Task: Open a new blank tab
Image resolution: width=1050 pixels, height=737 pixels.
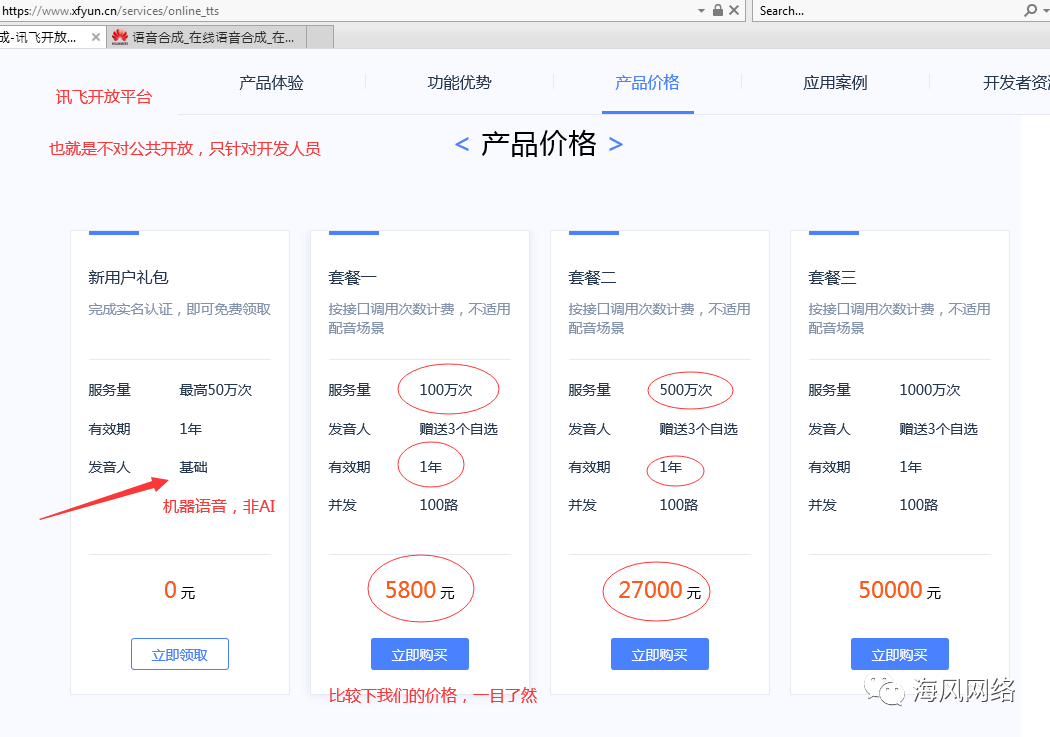Action: [x=320, y=37]
